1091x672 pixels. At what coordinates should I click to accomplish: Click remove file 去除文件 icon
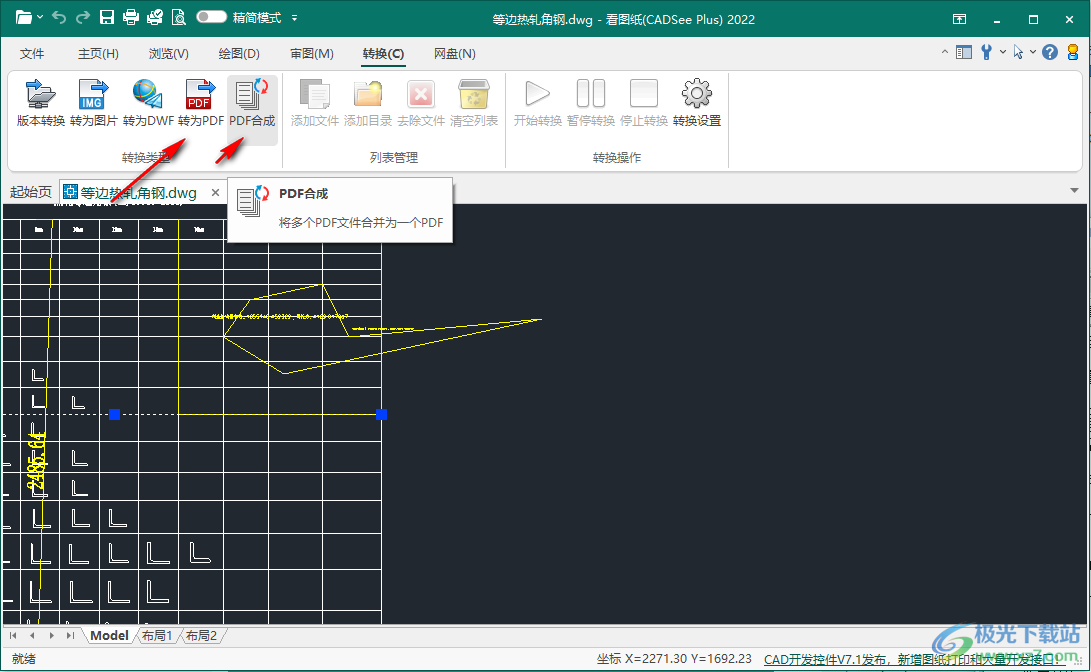pyautogui.click(x=421, y=103)
